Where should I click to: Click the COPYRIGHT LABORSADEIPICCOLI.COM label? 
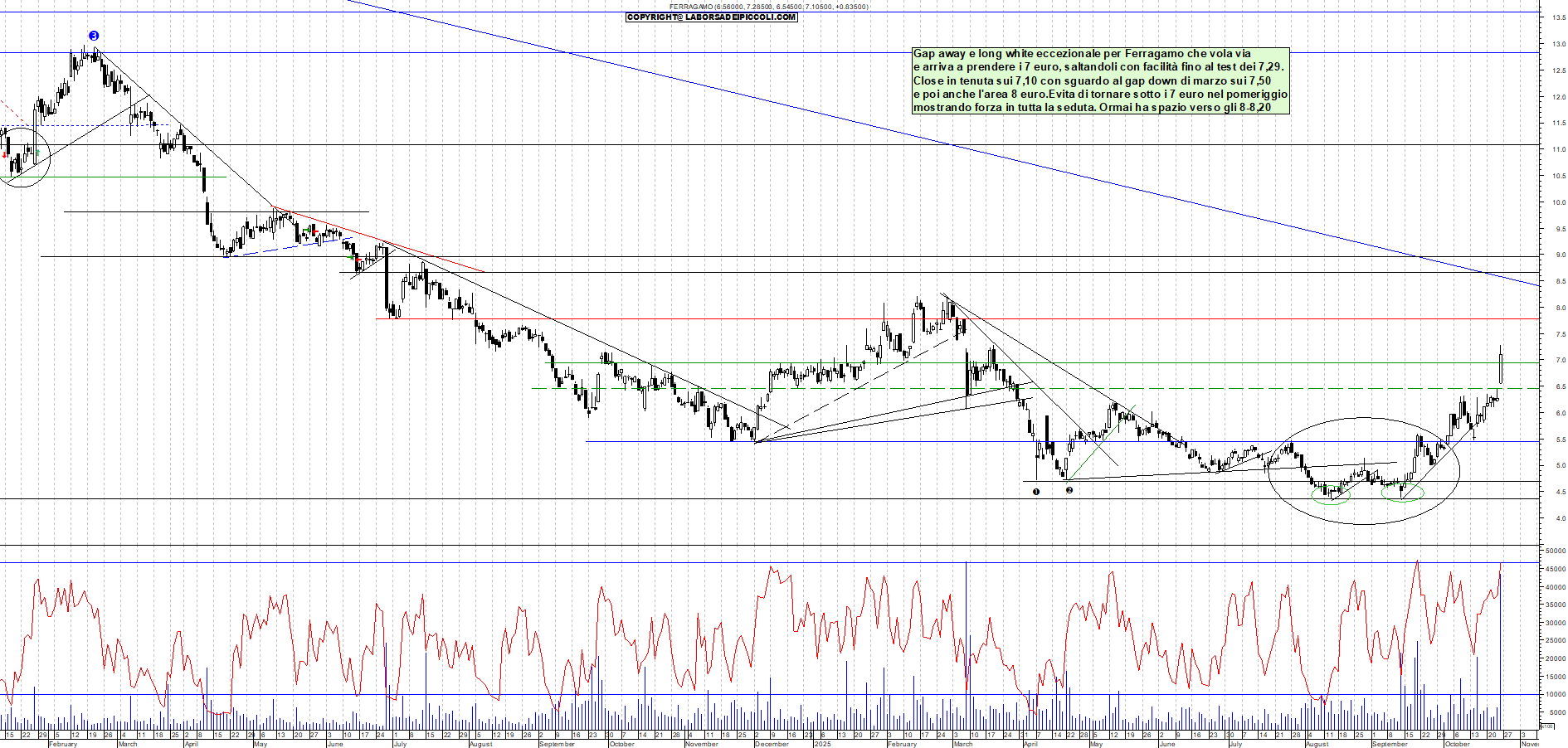709,17
